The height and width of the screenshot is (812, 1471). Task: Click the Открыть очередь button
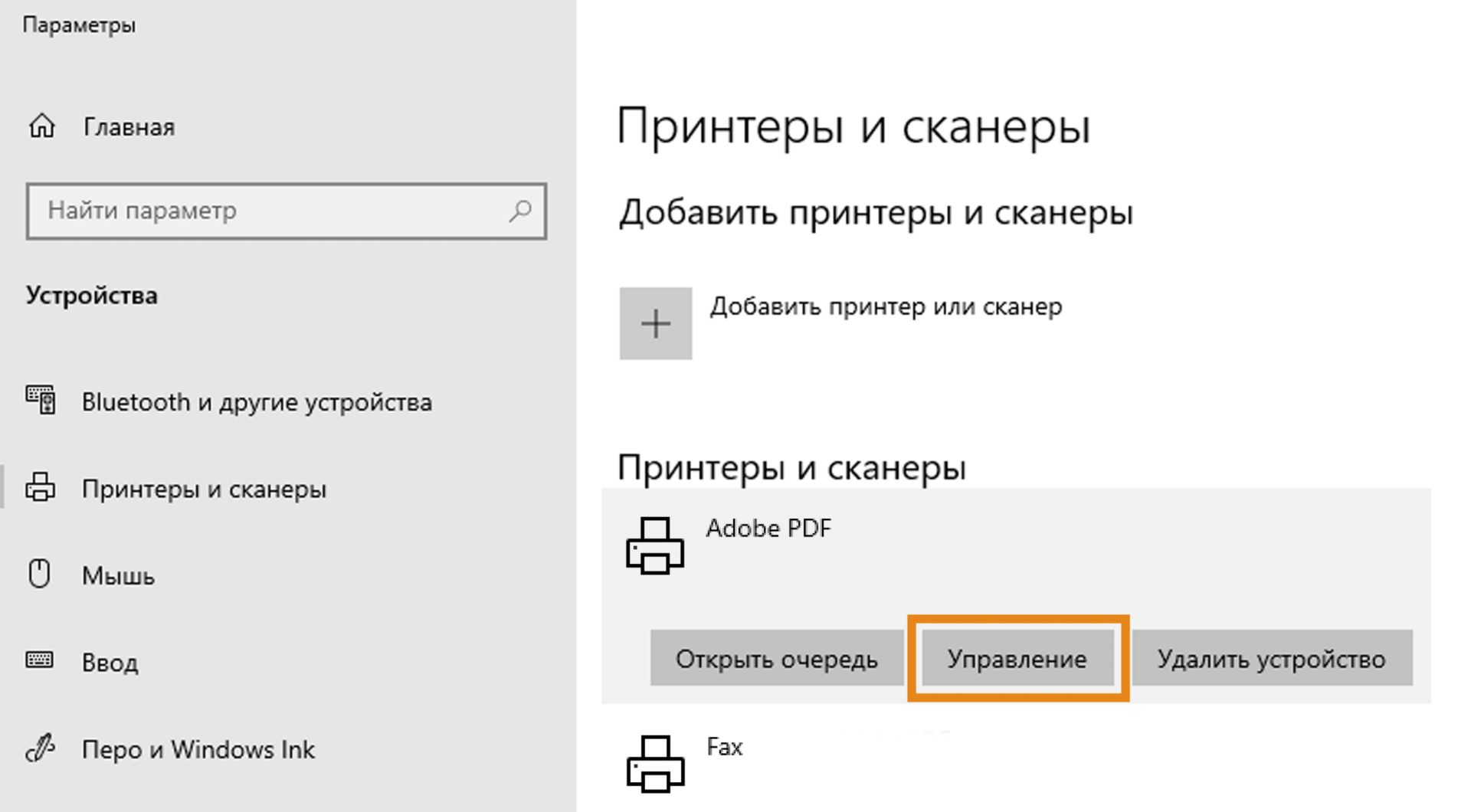pyautogui.click(x=777, y=659)
